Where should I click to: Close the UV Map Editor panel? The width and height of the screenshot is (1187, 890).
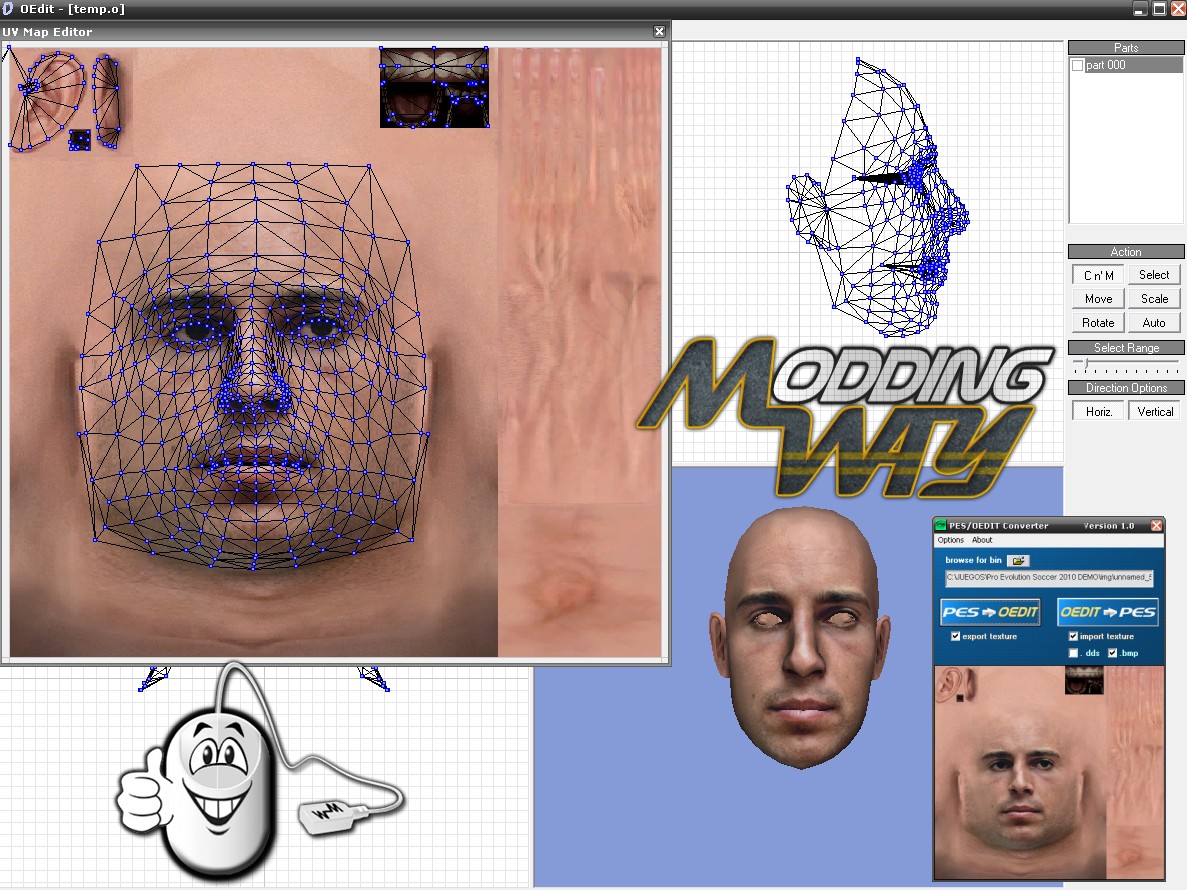coord(659,32)
